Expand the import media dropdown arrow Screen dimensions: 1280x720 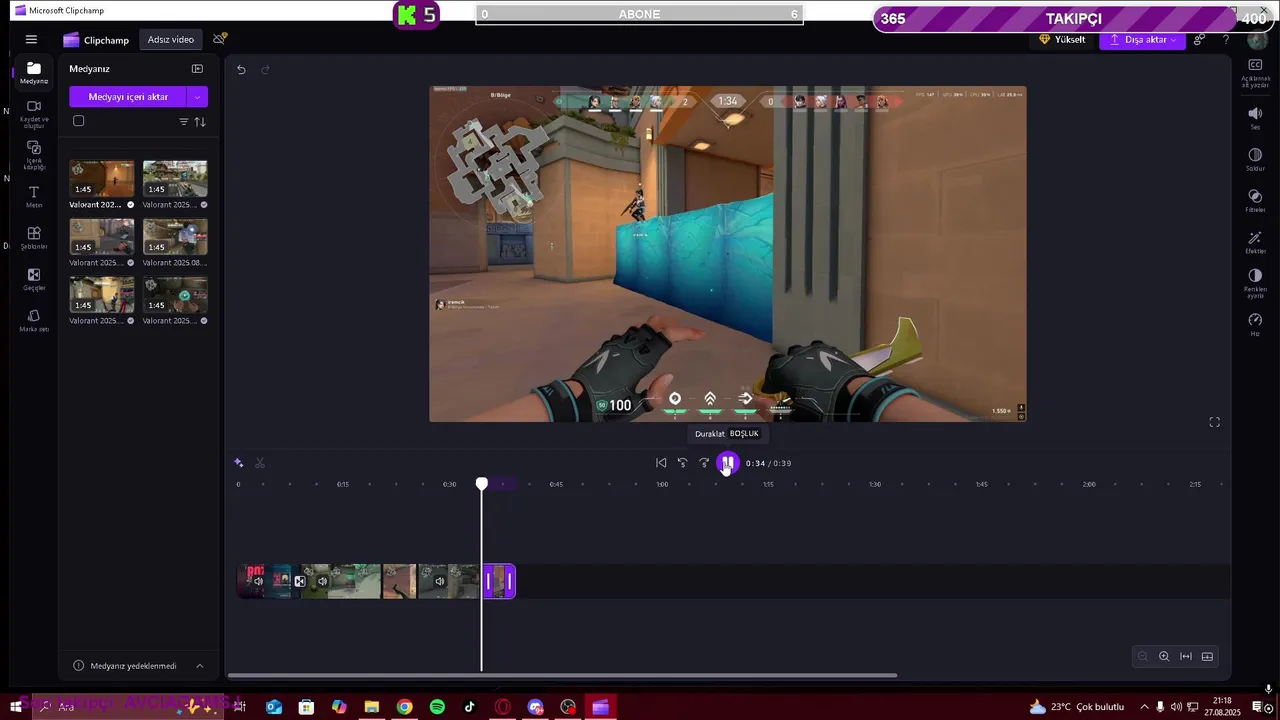point(198,97)
